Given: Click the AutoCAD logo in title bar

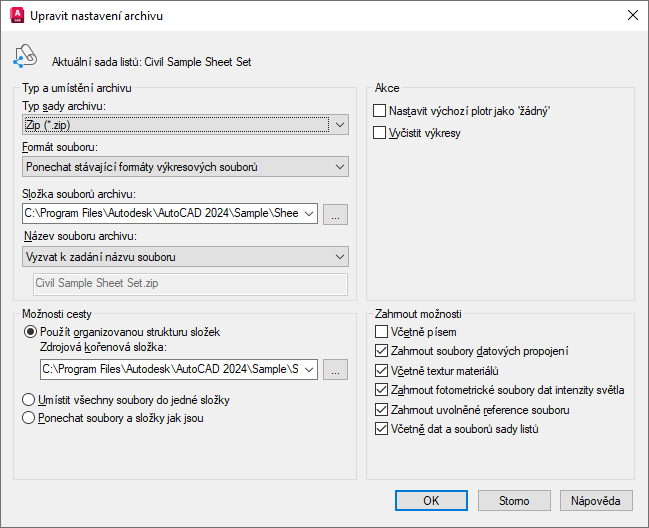Looking at the screenshot, I should click(17, 15).
